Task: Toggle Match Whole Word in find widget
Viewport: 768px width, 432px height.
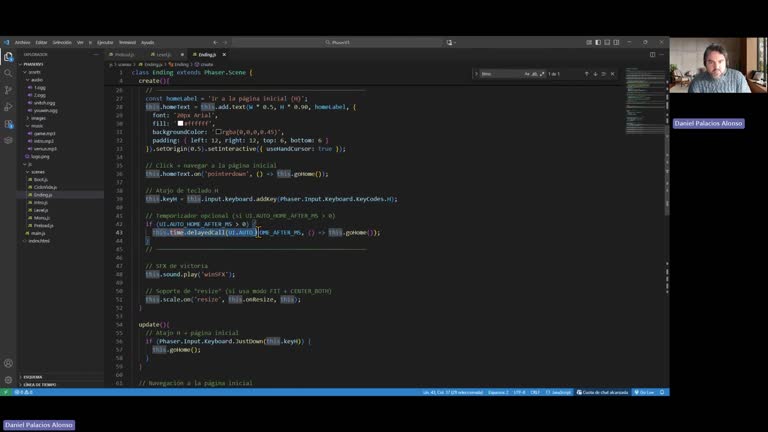Action: [534, 74]
